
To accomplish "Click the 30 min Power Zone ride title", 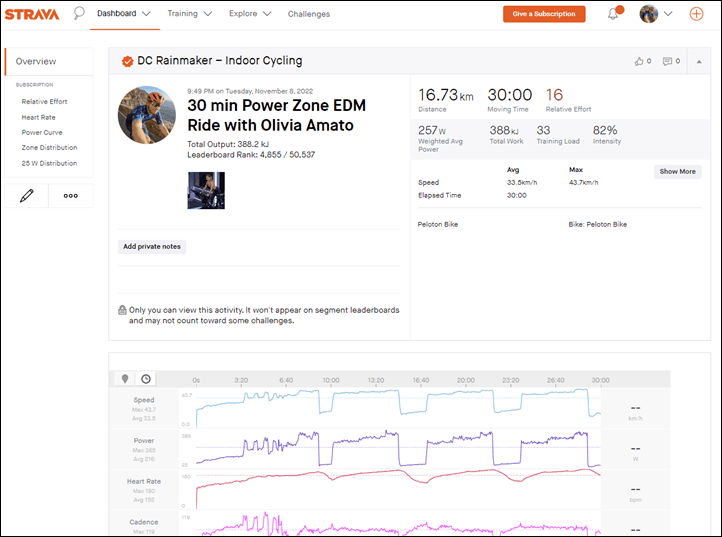I will [277, 115].
